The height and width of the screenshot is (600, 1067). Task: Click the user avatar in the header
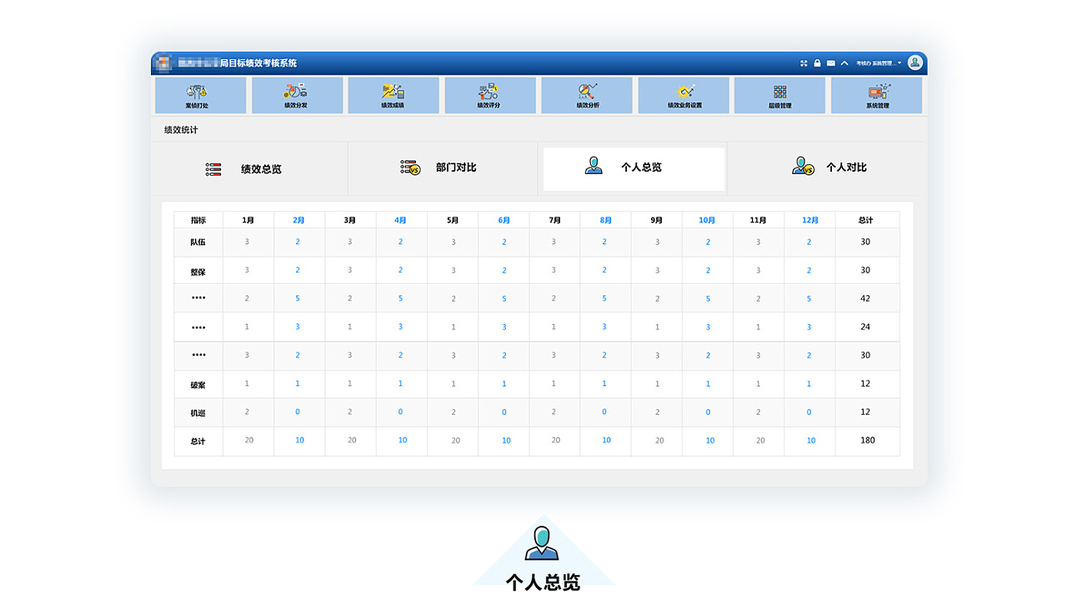pos(915,63)
